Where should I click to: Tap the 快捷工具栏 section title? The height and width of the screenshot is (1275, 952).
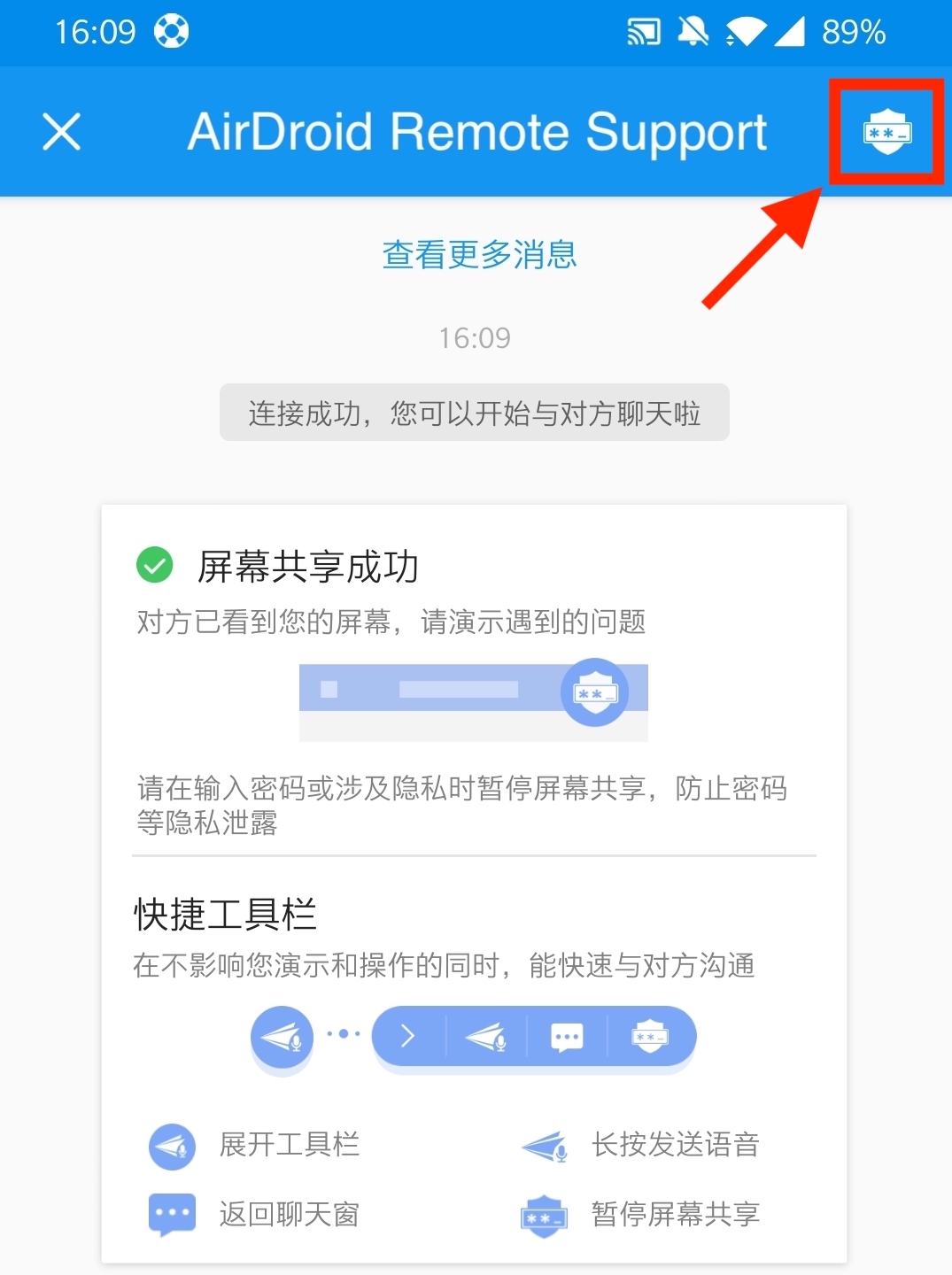225,914
